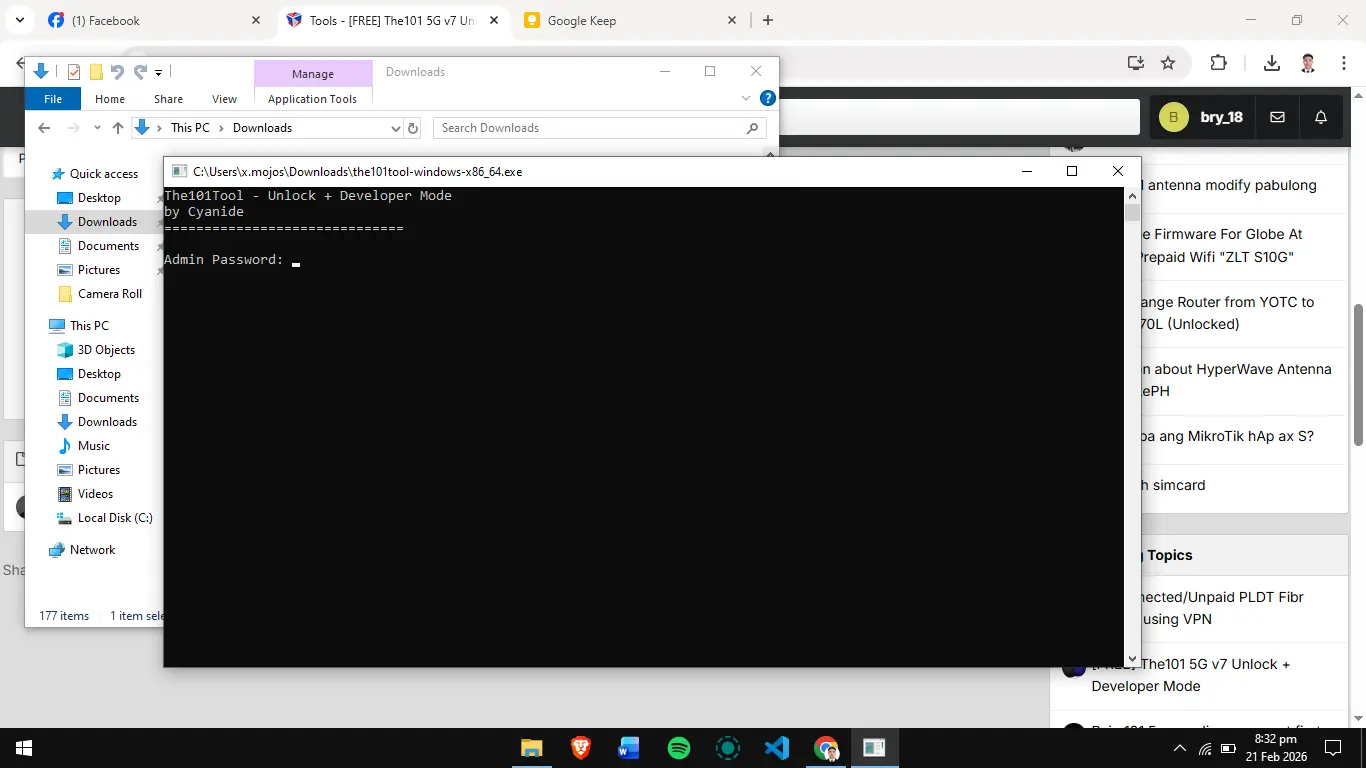Open console window title bar icon menu
1366x768 pixels.
point(179,172)
